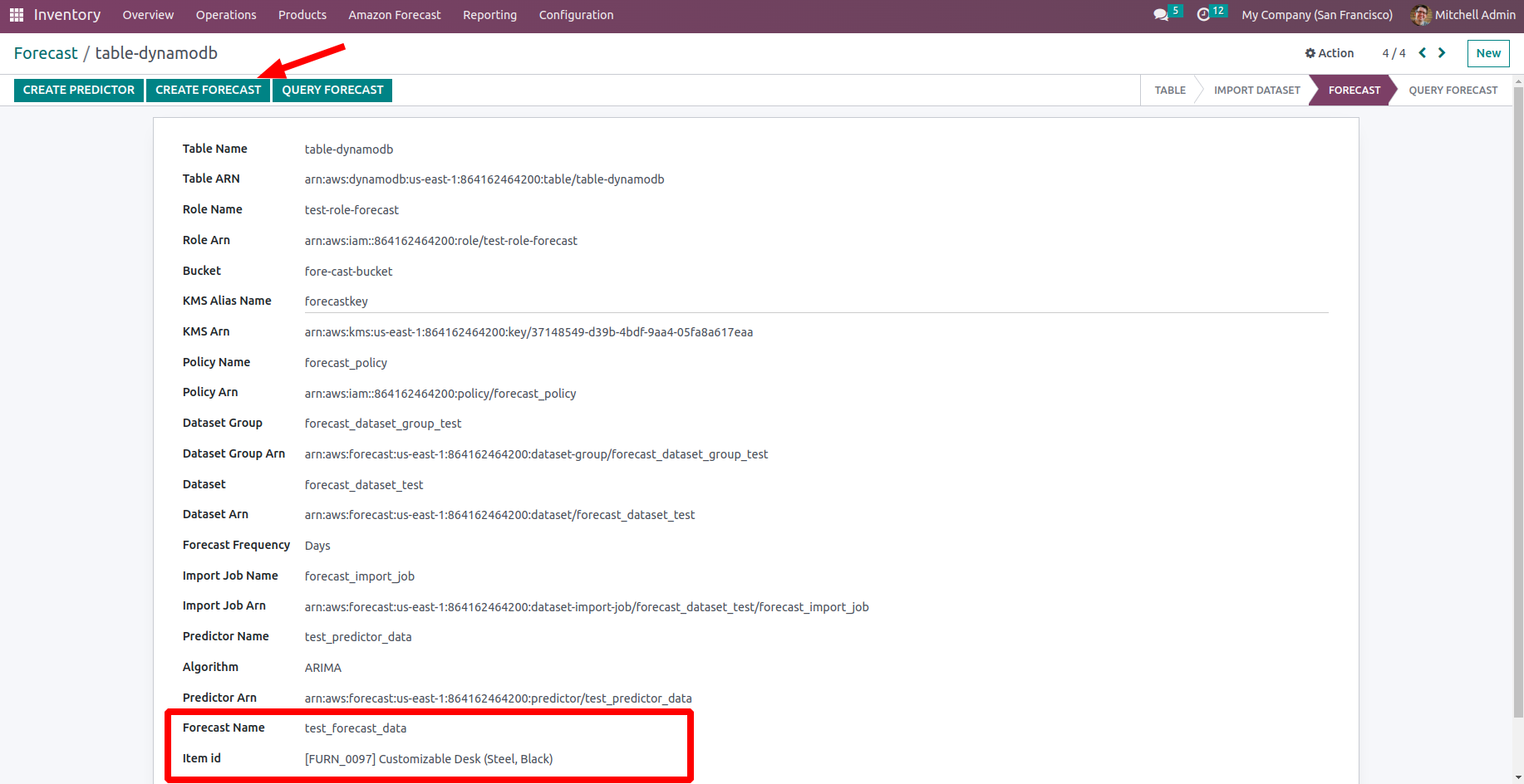Go to previous record arrow
This screenshot has height=784, width=1524.
[1423, 53]
